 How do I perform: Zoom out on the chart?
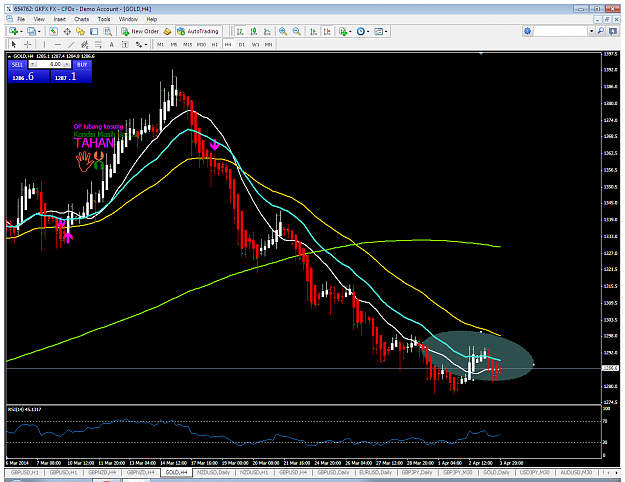point(297,31)
